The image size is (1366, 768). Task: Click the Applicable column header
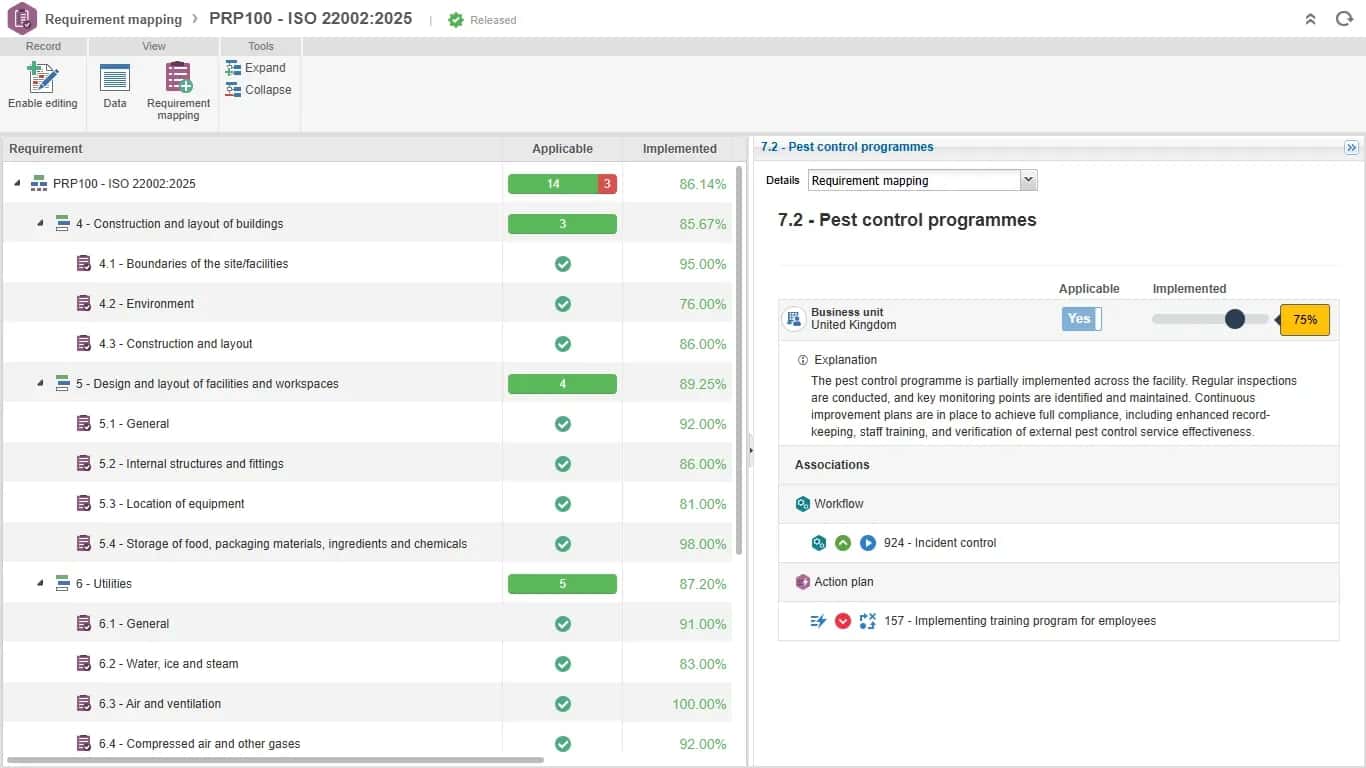562,149
